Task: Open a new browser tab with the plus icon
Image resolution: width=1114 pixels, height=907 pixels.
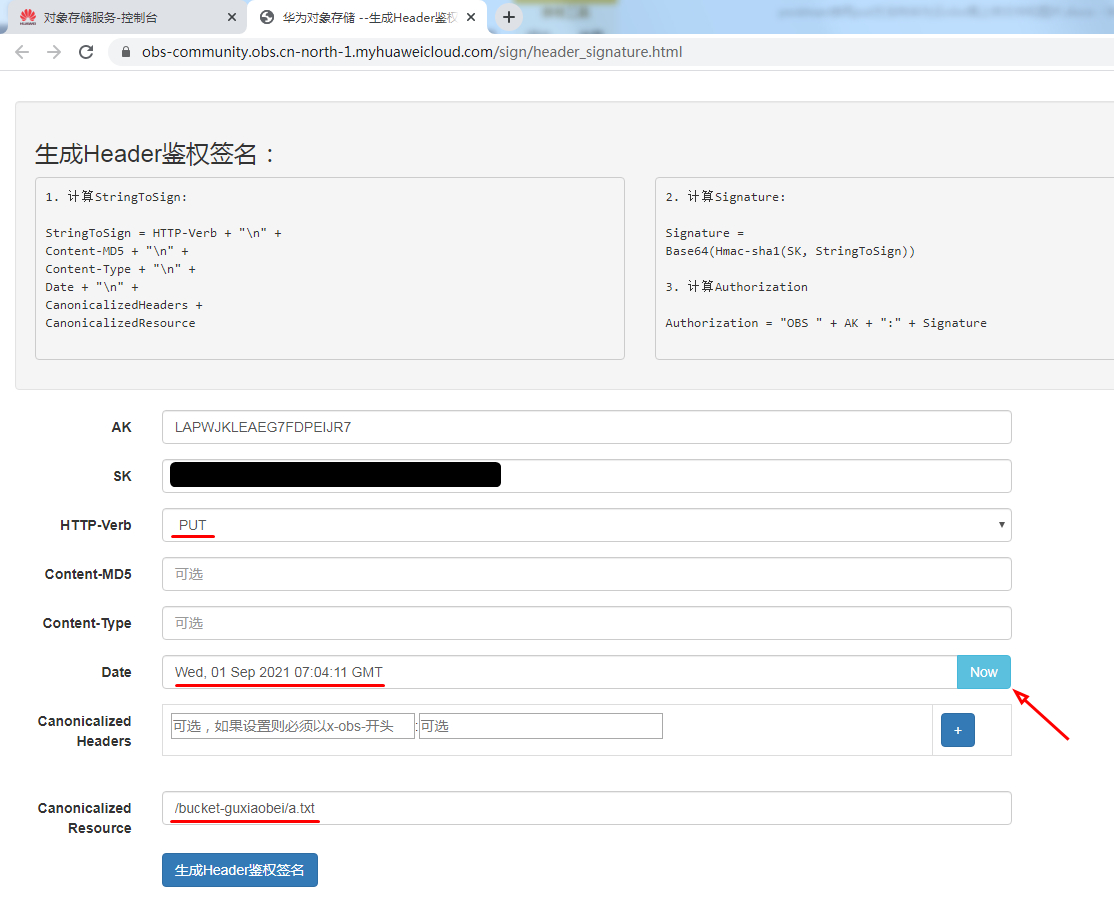Action: pos(510,16)
